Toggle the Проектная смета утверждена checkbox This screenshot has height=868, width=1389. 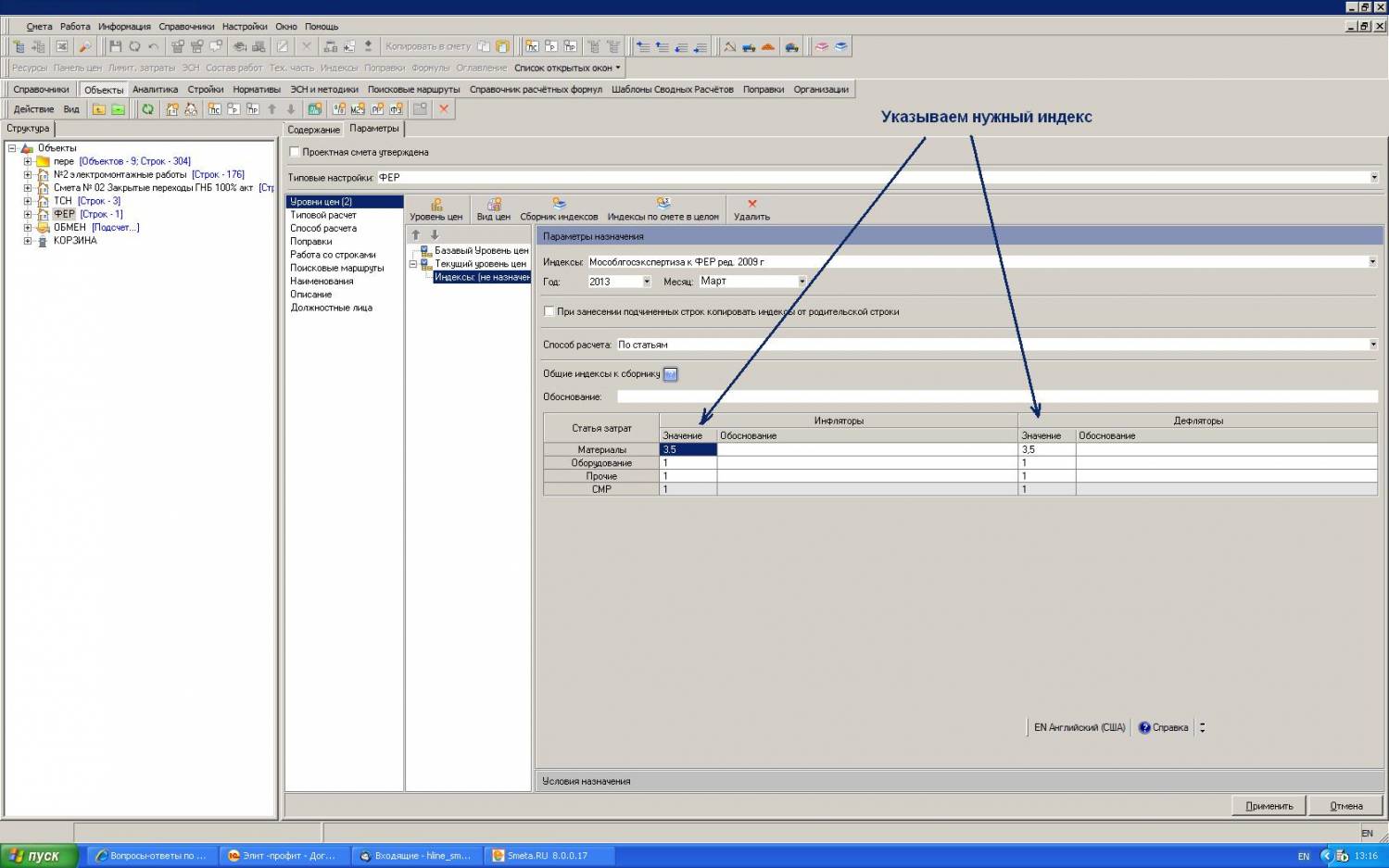[294, 152]
